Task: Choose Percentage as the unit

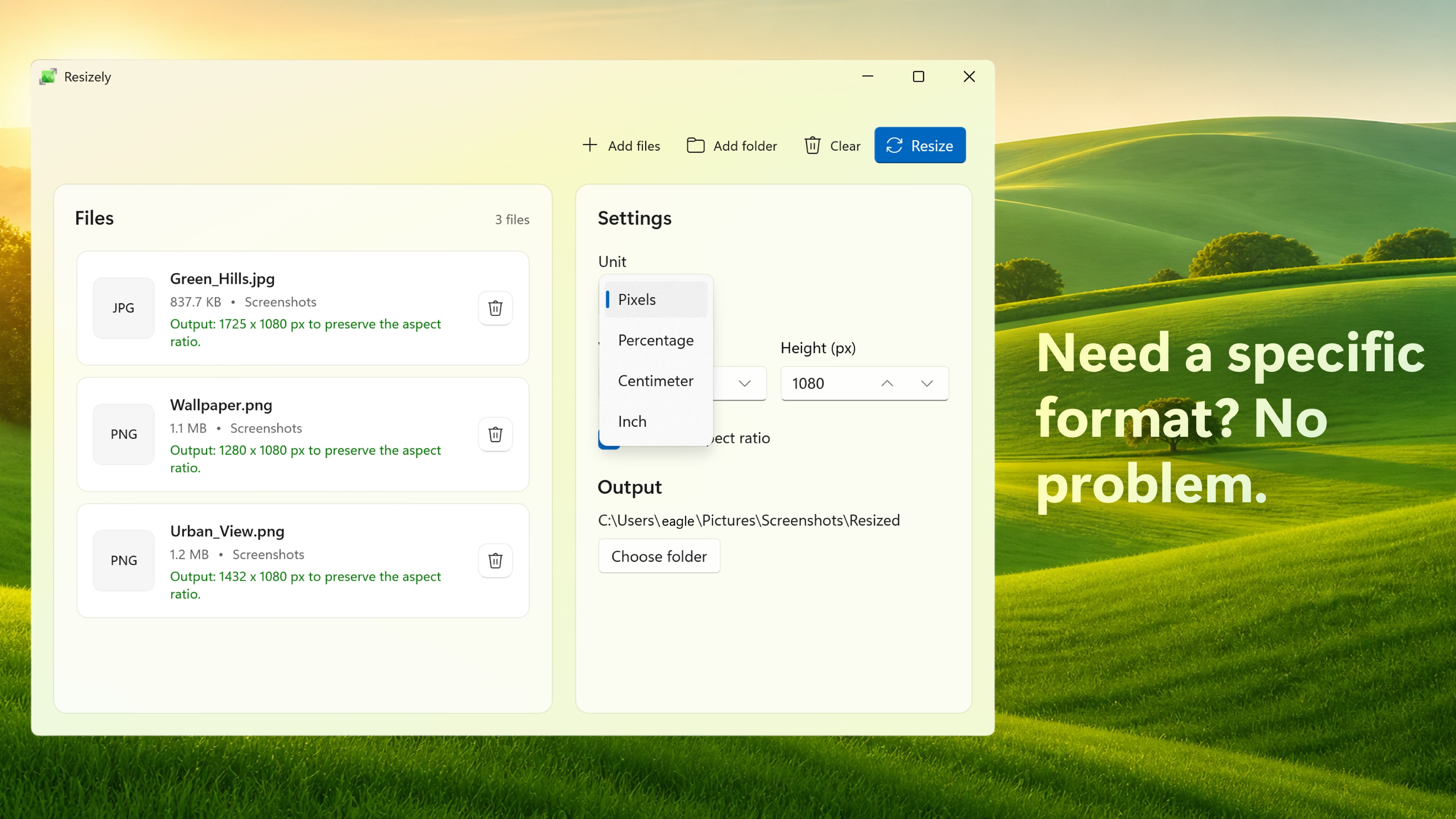Action: click(656, 340)
